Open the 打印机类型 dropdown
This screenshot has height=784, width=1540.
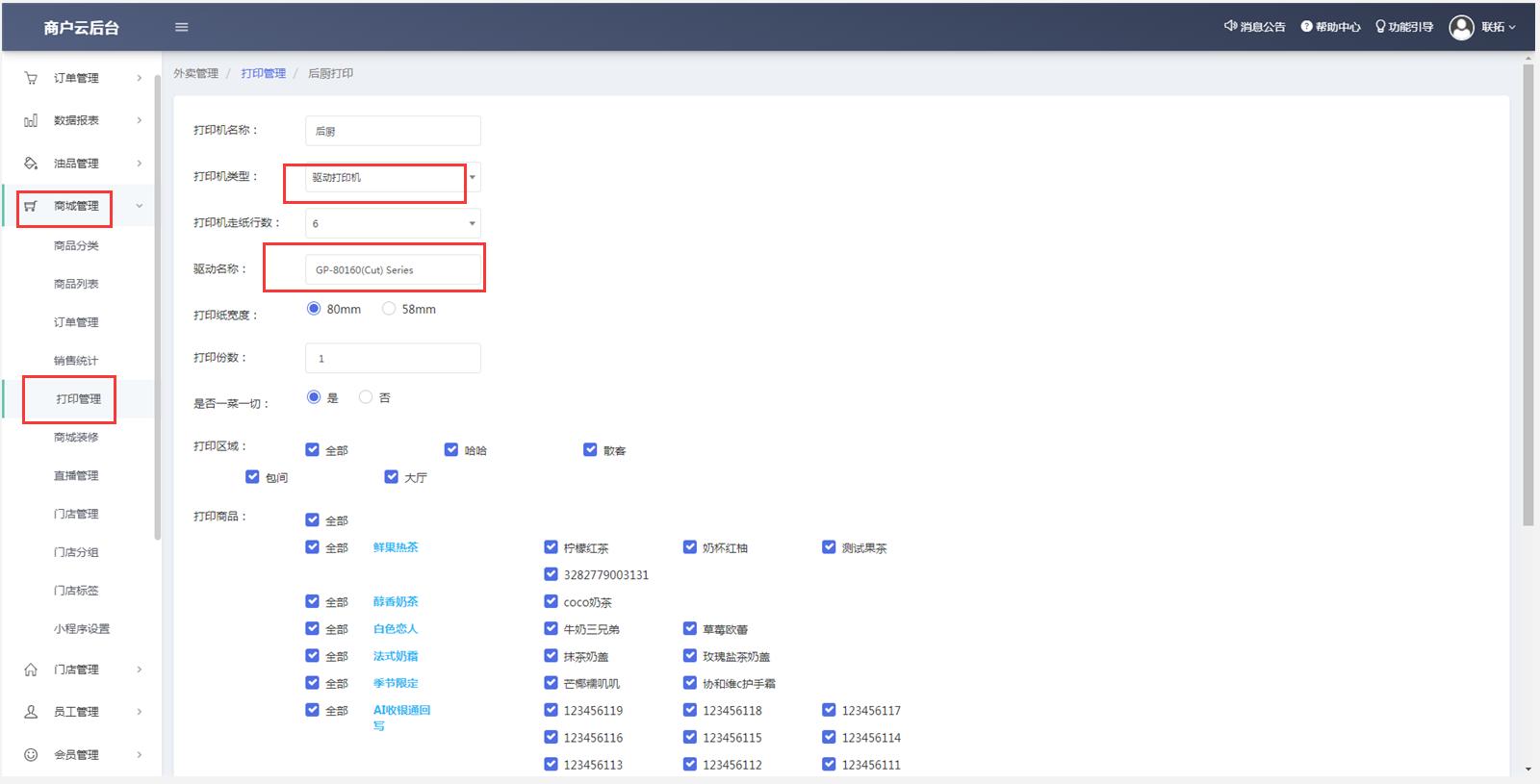click(x=393, y=177)
